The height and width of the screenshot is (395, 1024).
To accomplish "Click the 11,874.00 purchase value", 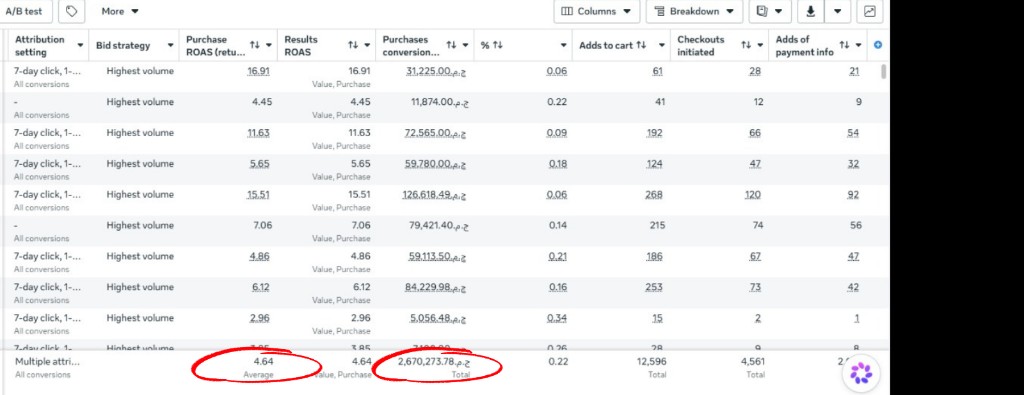I will click(440, 102).
